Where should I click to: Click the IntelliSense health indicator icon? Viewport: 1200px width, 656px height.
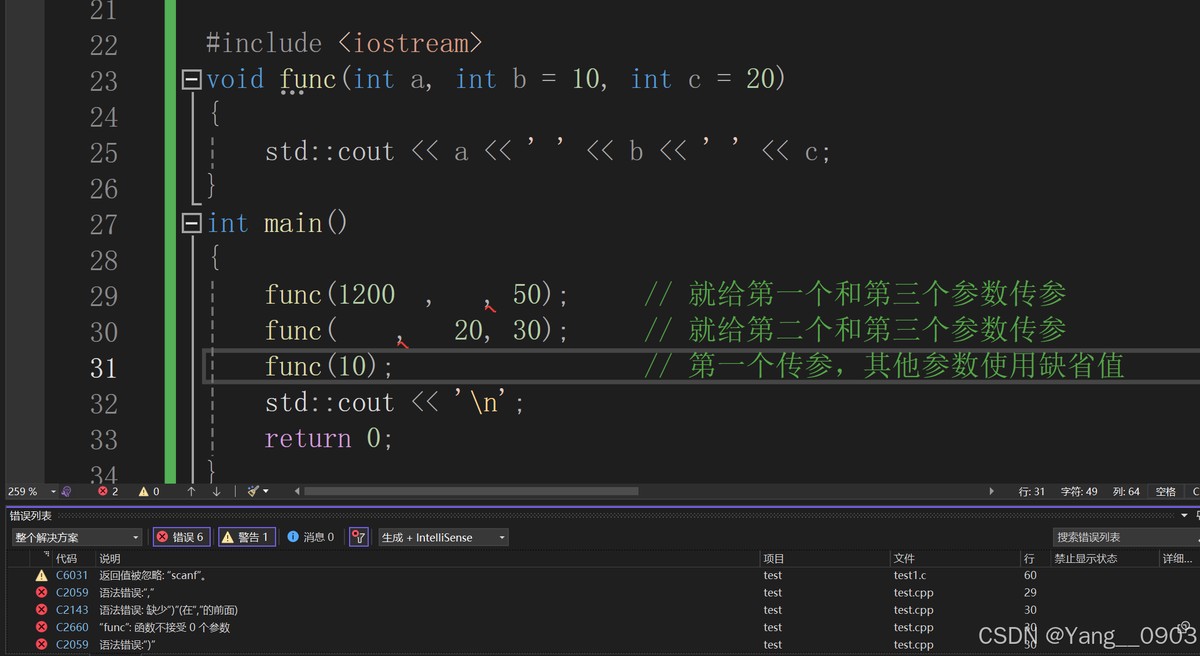coord(67,492)
